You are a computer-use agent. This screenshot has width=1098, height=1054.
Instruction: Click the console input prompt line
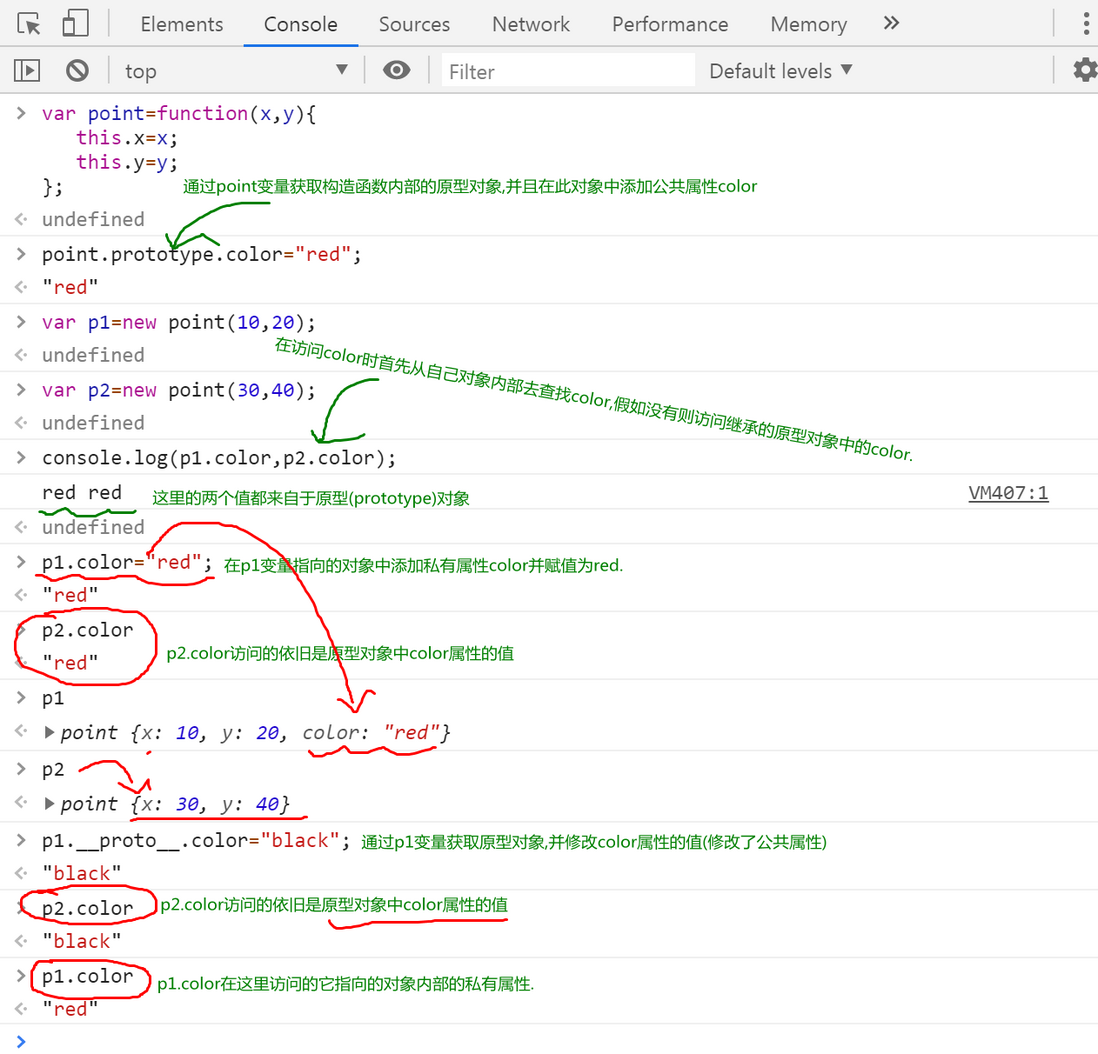[549, 1041]
